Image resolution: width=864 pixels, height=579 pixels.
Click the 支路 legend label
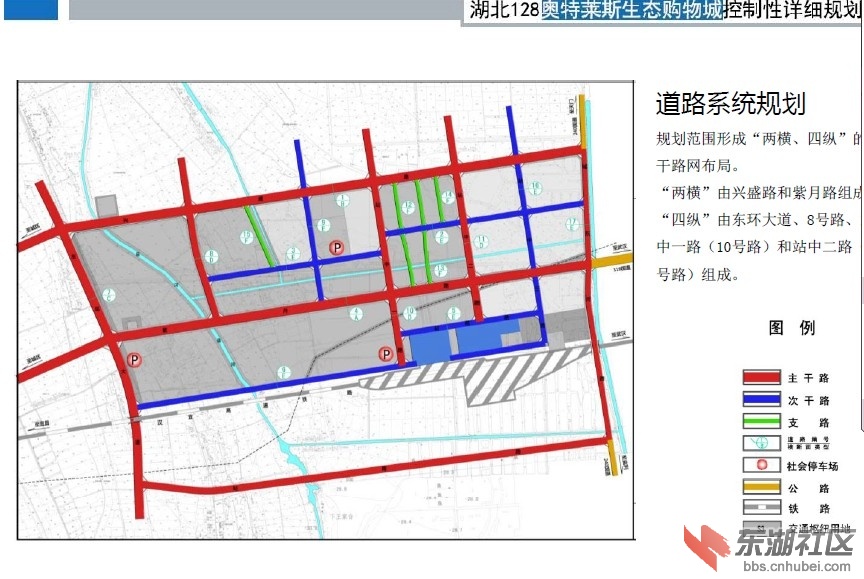point(808,423)
